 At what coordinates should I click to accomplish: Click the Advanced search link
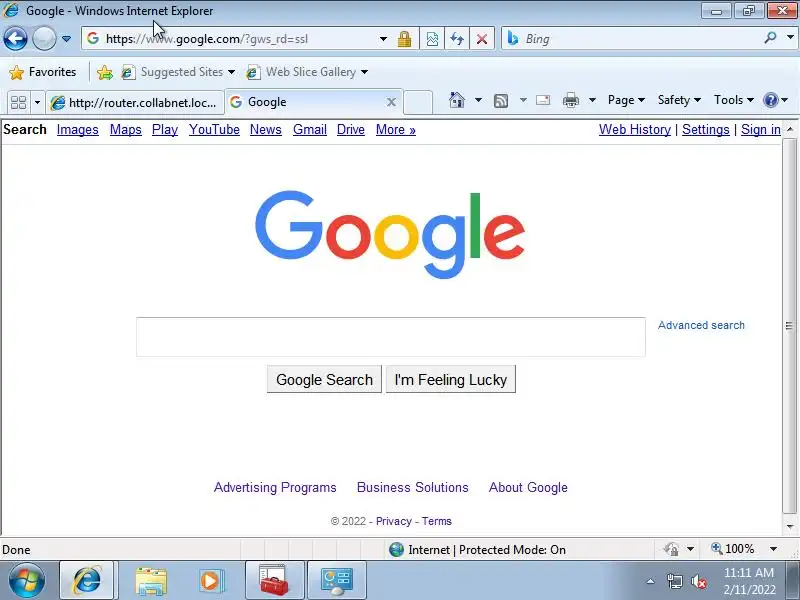[x=701, y=325]
